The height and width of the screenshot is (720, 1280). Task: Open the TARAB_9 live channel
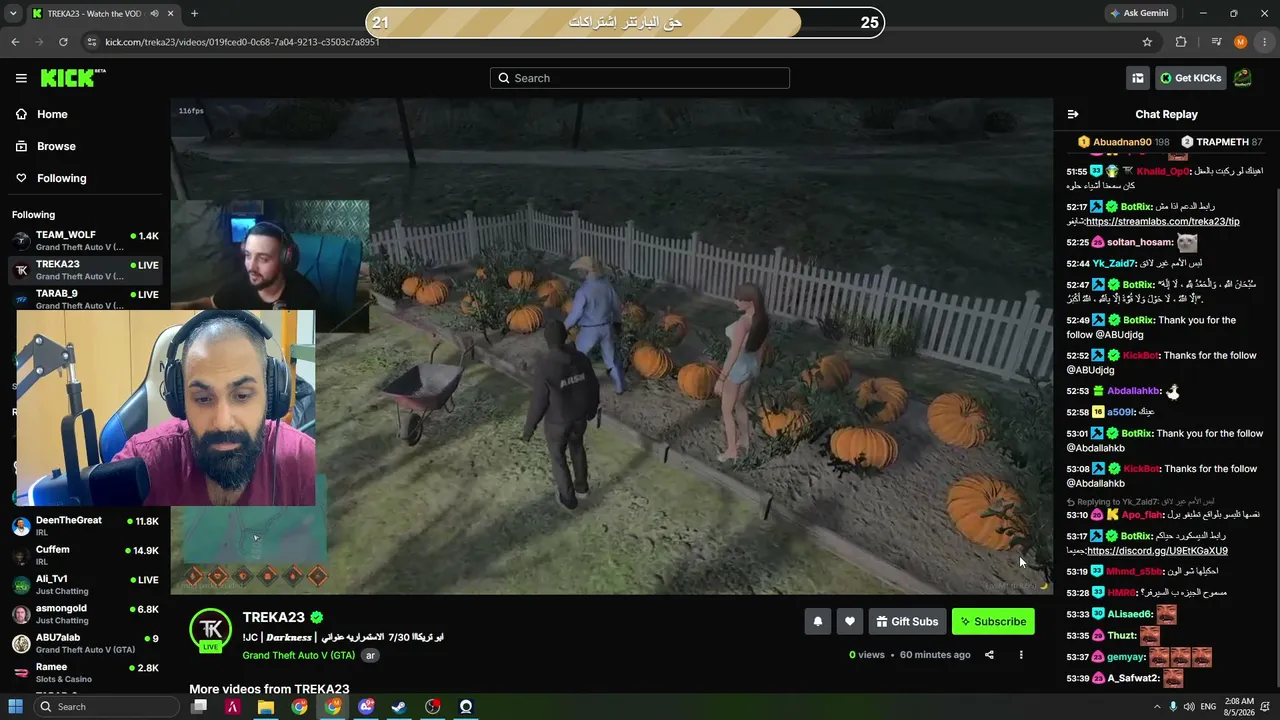[x=85, y=299]
